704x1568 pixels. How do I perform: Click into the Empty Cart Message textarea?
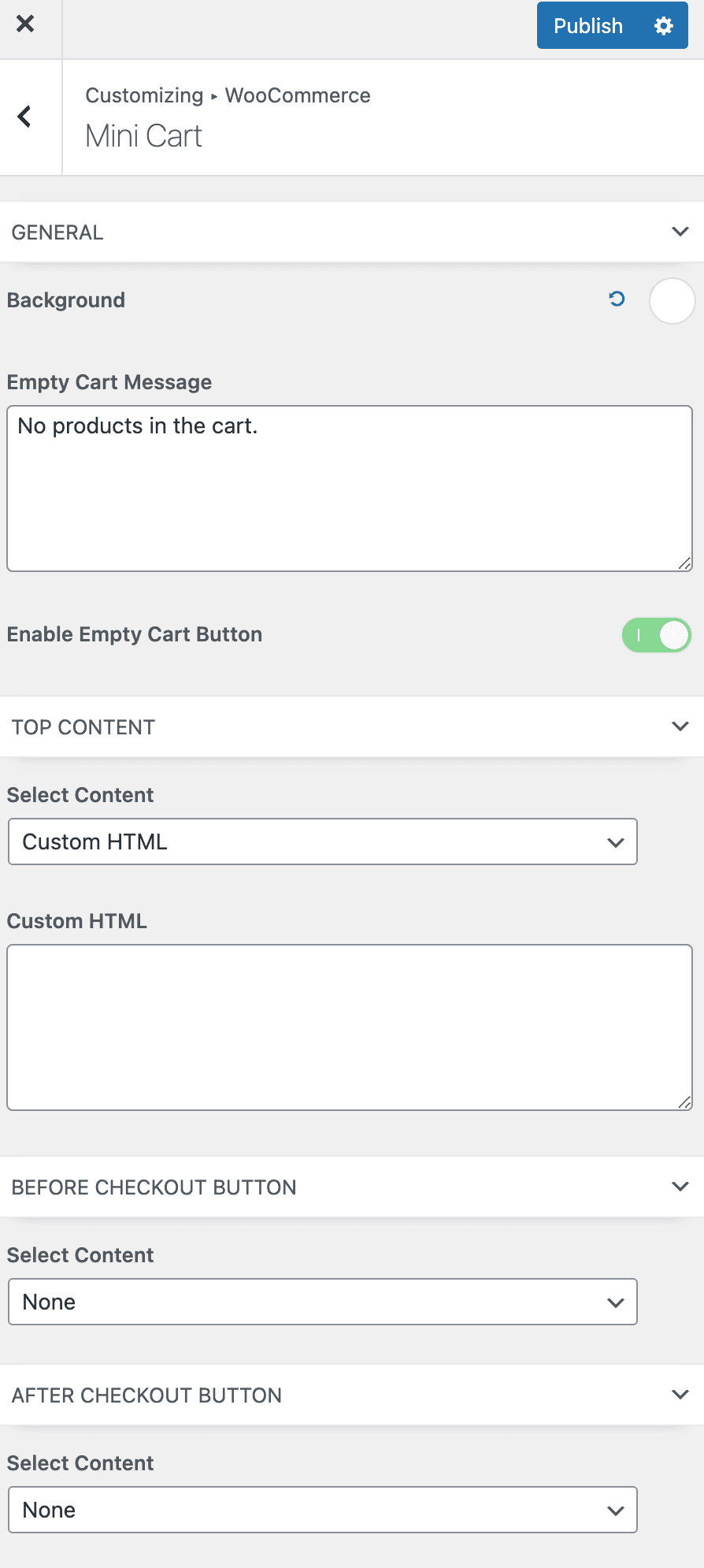(350, 489)
